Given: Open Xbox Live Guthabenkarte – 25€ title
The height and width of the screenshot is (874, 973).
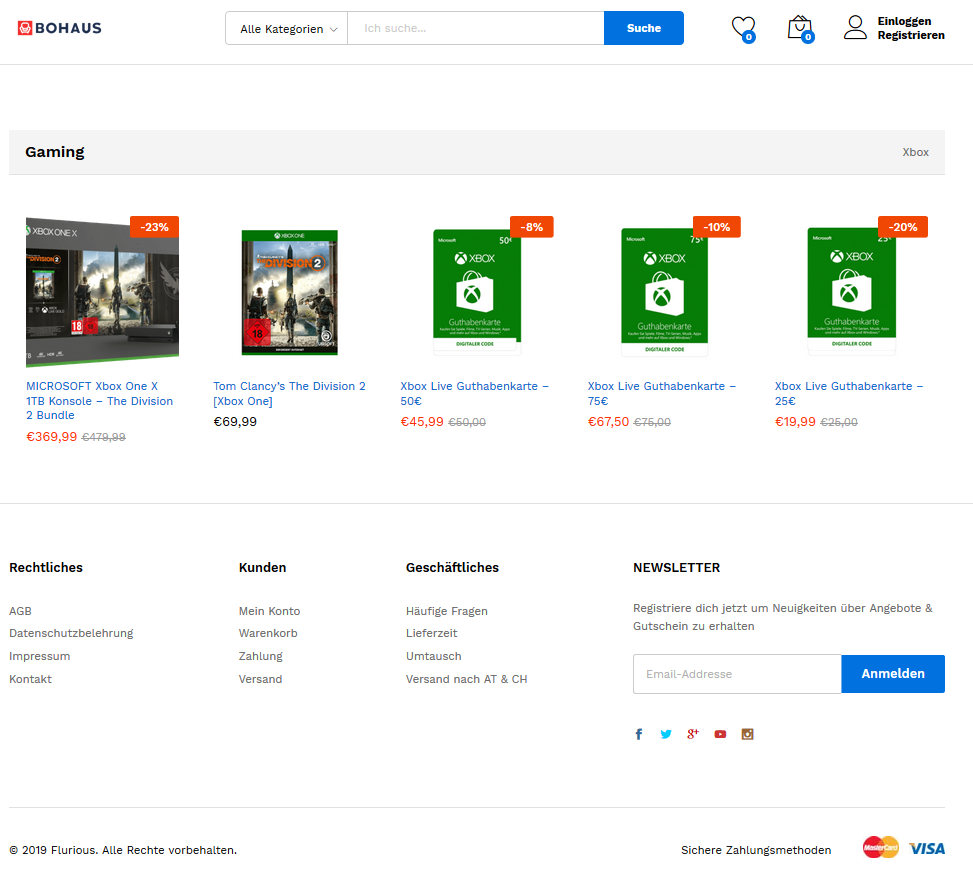Looking at the screenshot, I should click(x=849, y=394).
